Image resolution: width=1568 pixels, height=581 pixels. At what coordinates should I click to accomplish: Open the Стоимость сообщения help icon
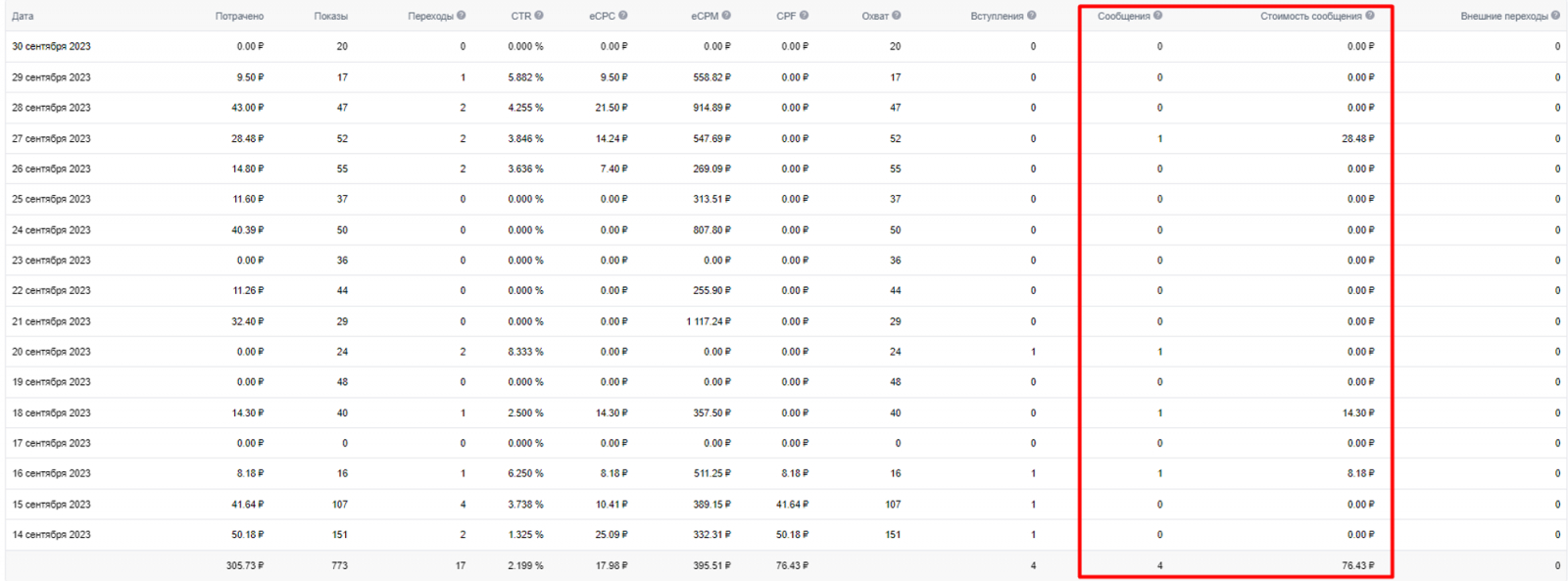1370,16
